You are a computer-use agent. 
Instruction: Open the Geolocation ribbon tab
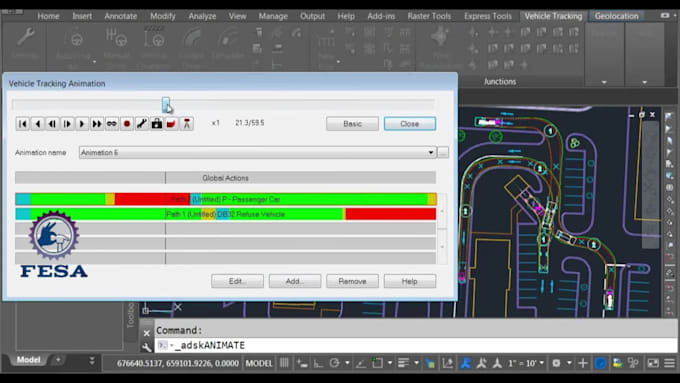[x=616, y=16]
